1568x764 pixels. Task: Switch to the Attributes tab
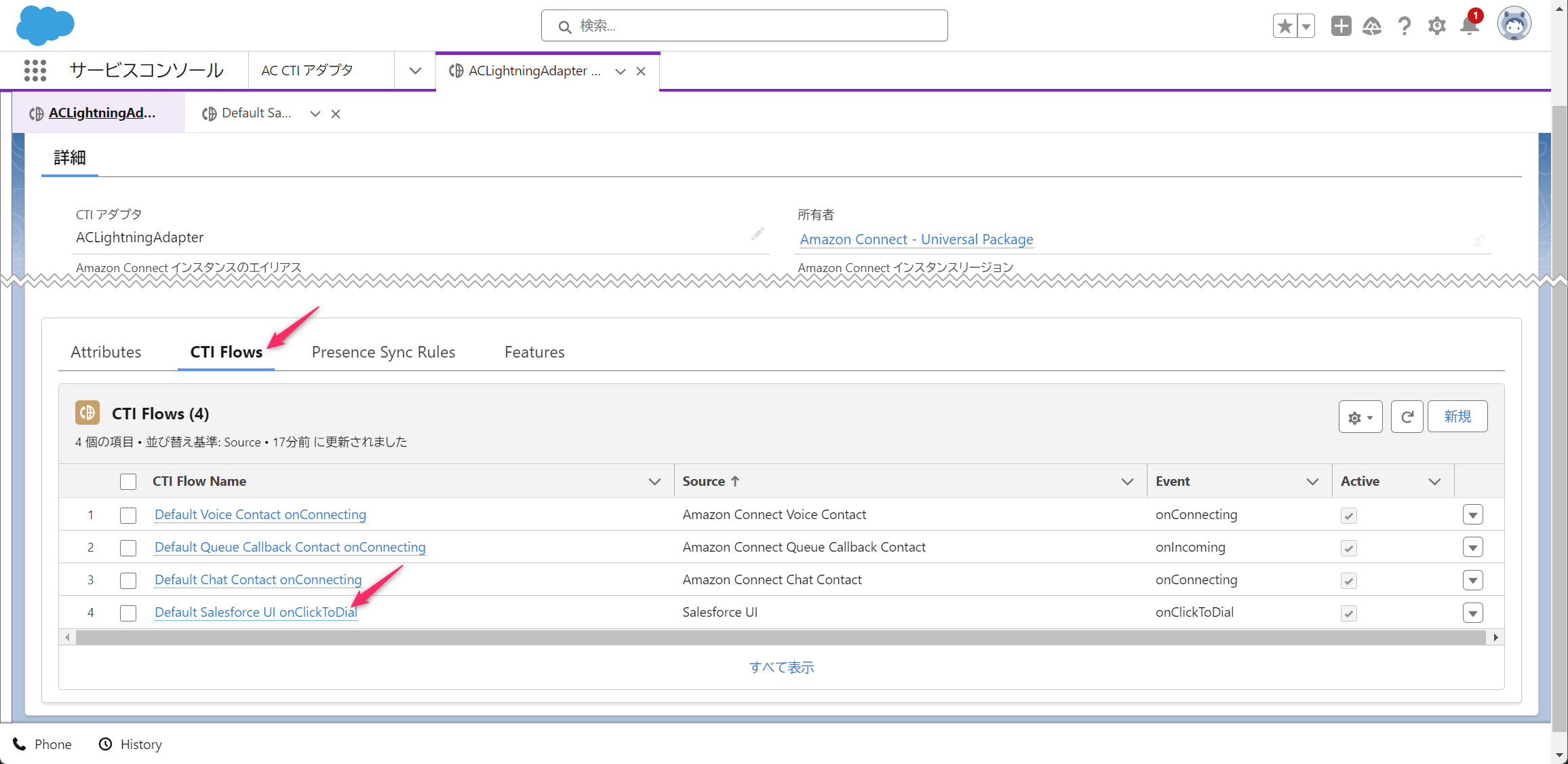tap(107, 352)
